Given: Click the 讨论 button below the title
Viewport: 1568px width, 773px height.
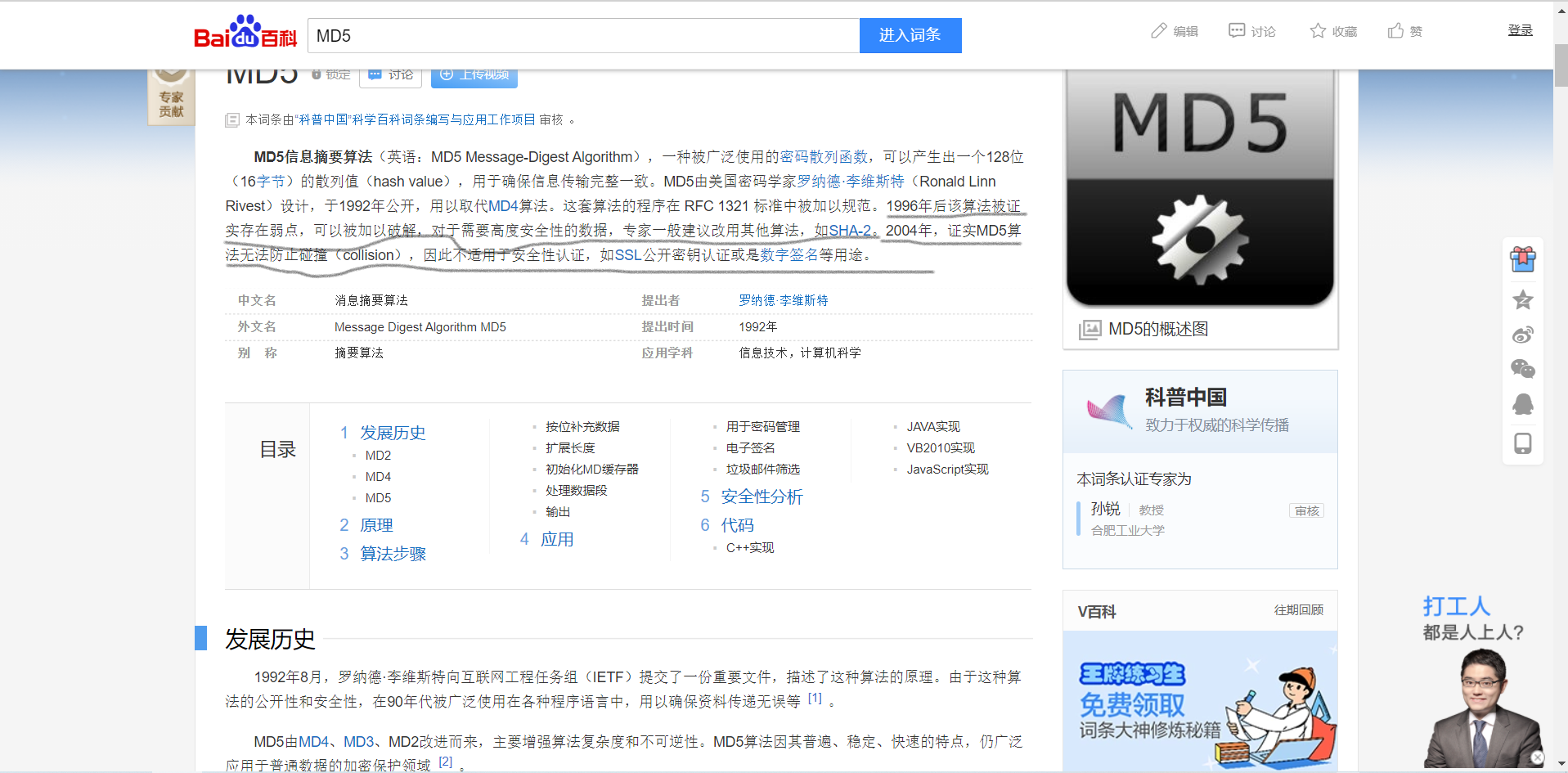Looking at the screenshot, I should coord(390,74).
